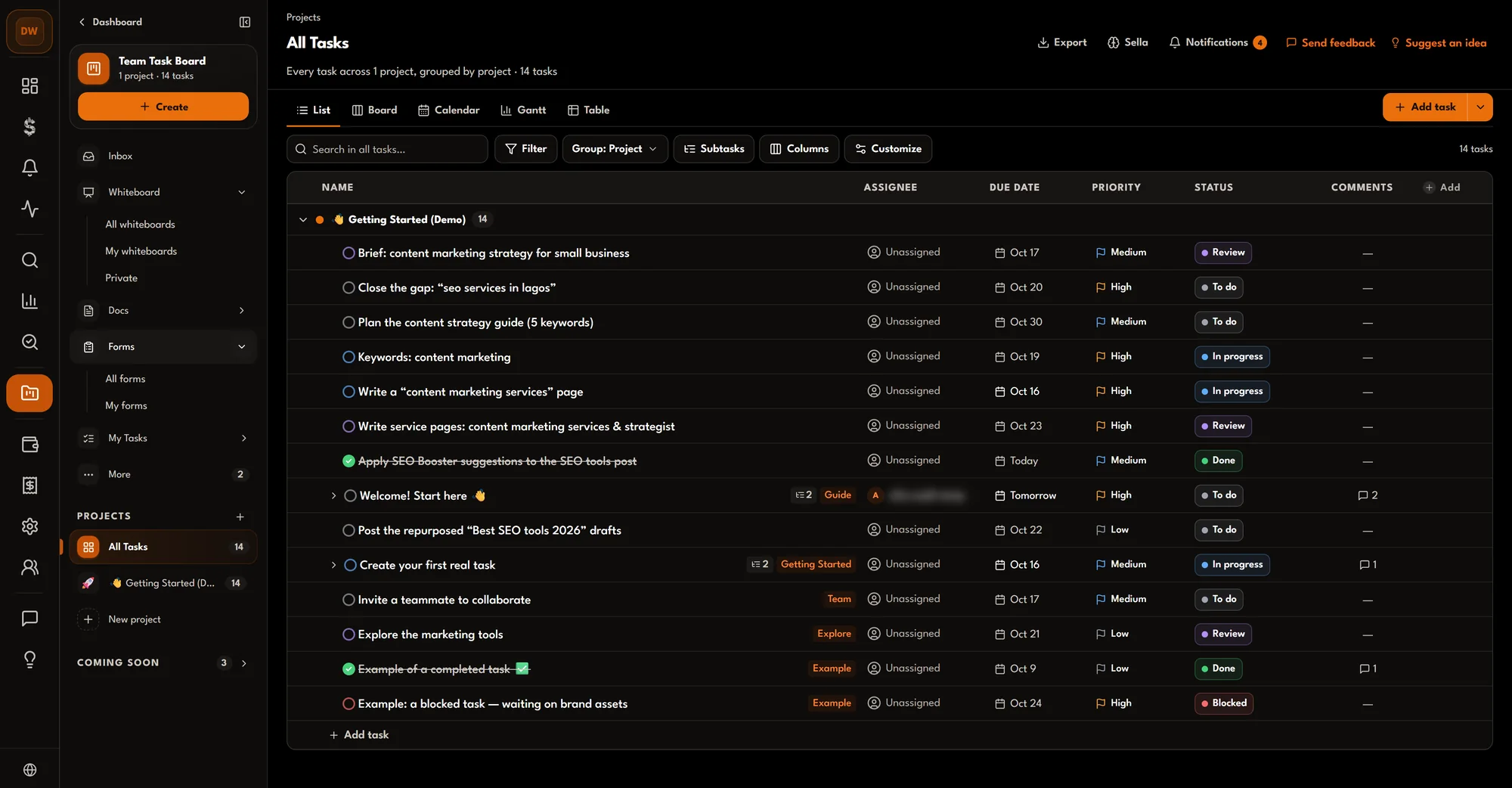The height and width of the screenshot is (788, 1512).
Task: Uncheck the 'Apply SEO Booster suggestions' task
Action: (x=349, y=461)
